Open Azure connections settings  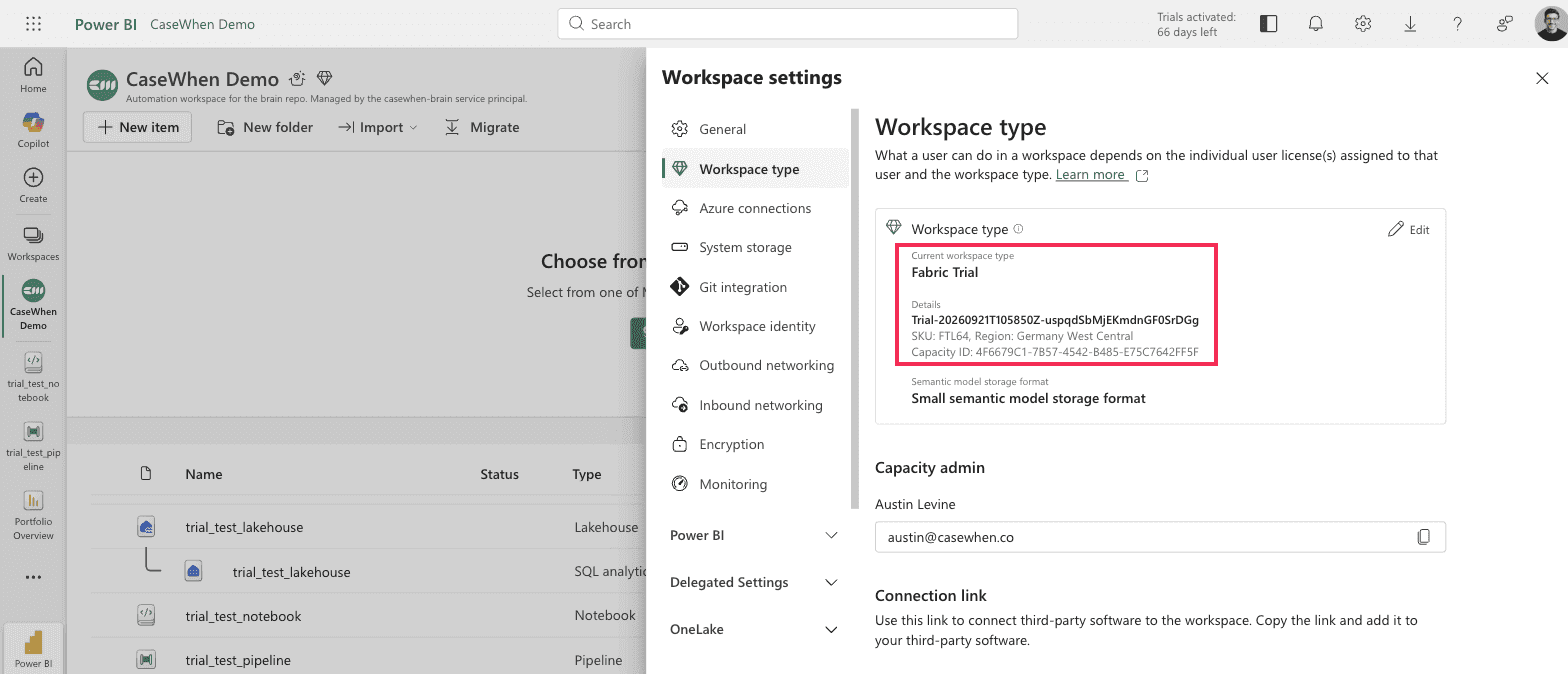pyautogui.click(x=755, y=208)
